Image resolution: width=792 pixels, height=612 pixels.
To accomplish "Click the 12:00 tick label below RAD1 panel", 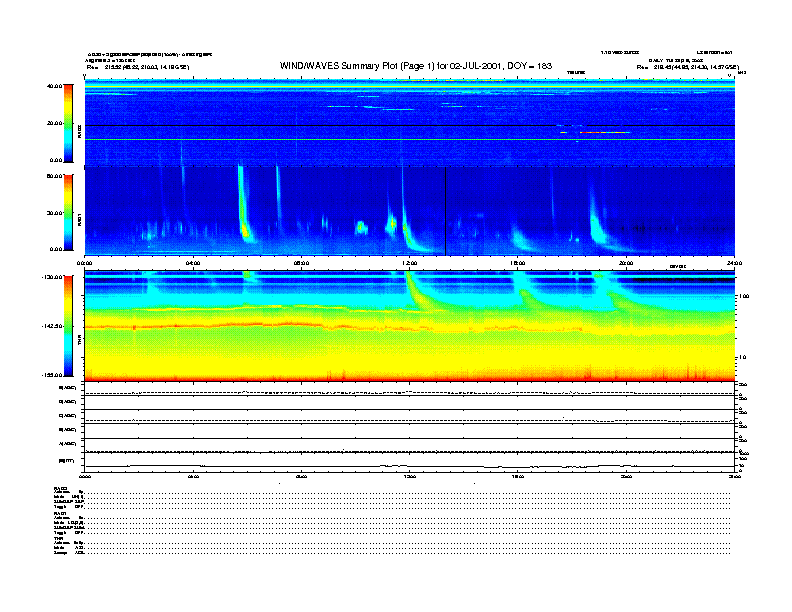I will [x=410, y=263].
